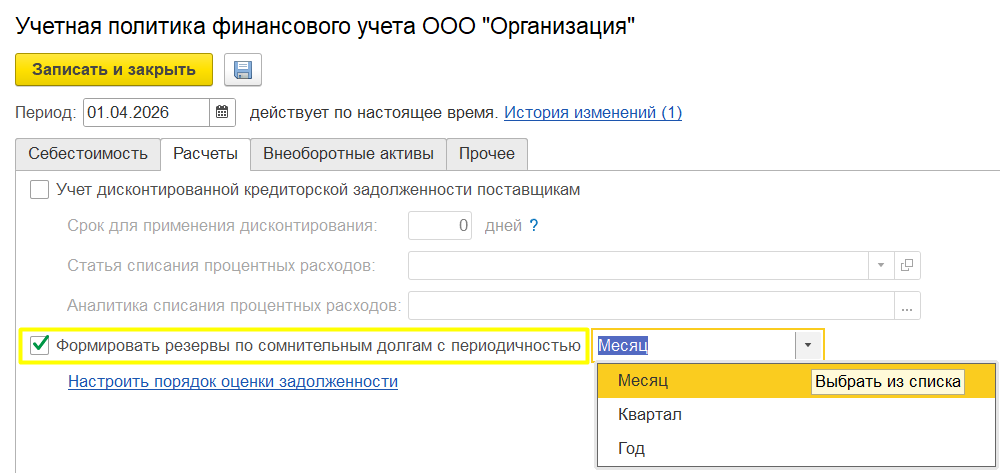Toggle Учет дисконтированной кредиторской задолженности checkbox

[x=40, y=190]
